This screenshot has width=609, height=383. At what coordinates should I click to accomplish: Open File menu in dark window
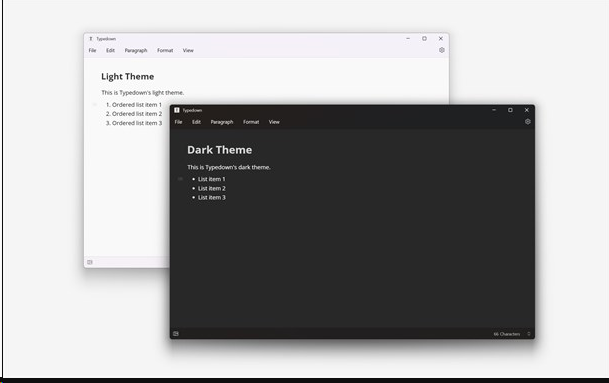pos(178,122)
